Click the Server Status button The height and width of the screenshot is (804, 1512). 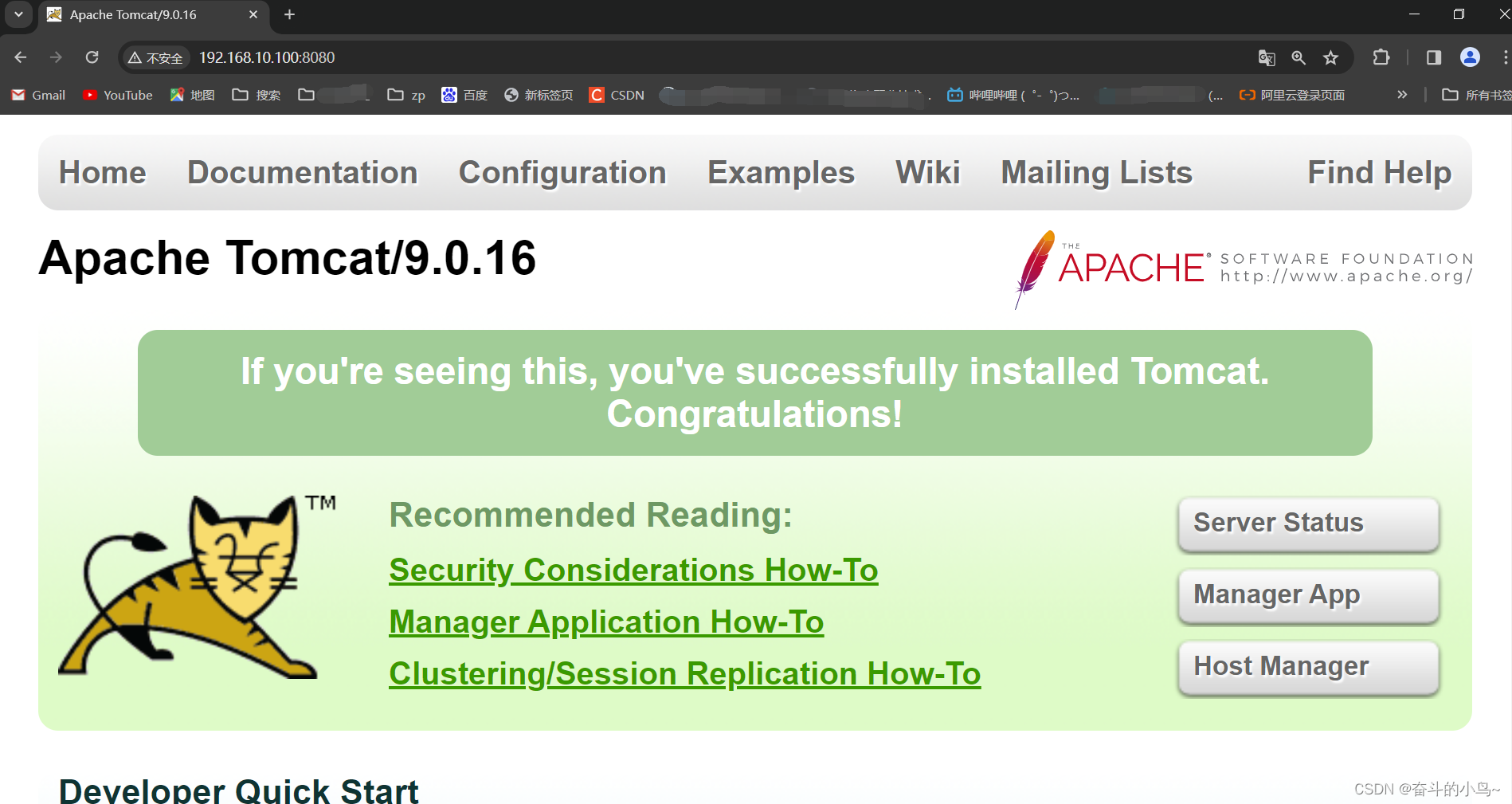(x=1309, y=524)
